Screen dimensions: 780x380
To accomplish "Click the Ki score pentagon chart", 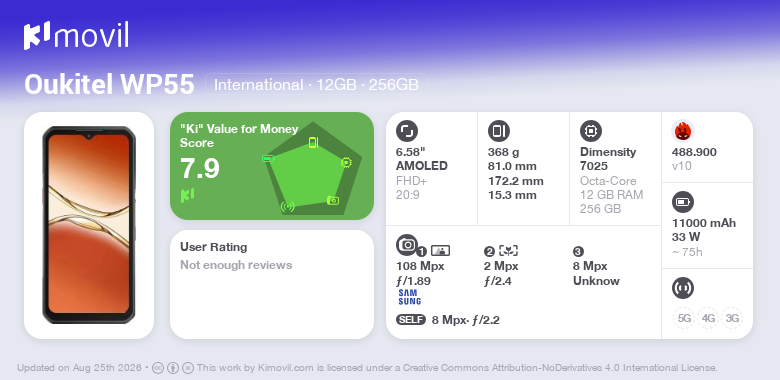I will 312,168.
